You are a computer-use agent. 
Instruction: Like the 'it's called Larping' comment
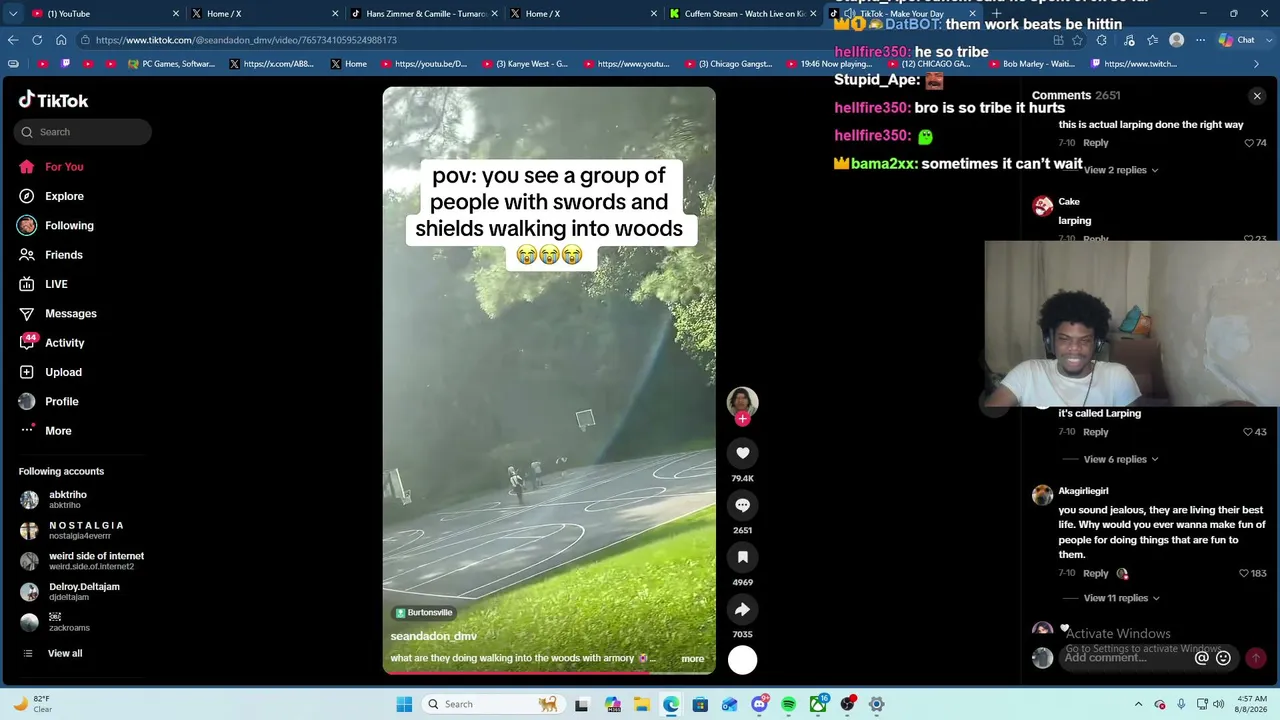tap(1249, 432)
